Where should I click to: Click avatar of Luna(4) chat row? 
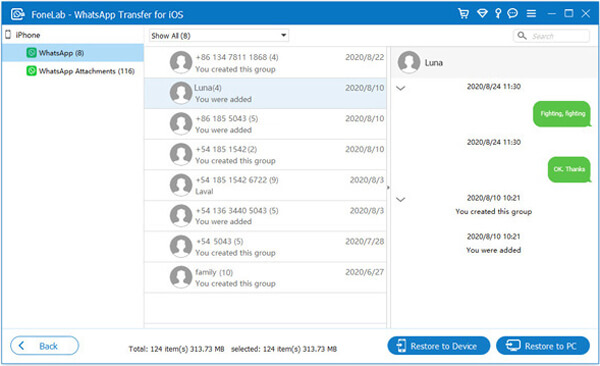click(181, 93)
